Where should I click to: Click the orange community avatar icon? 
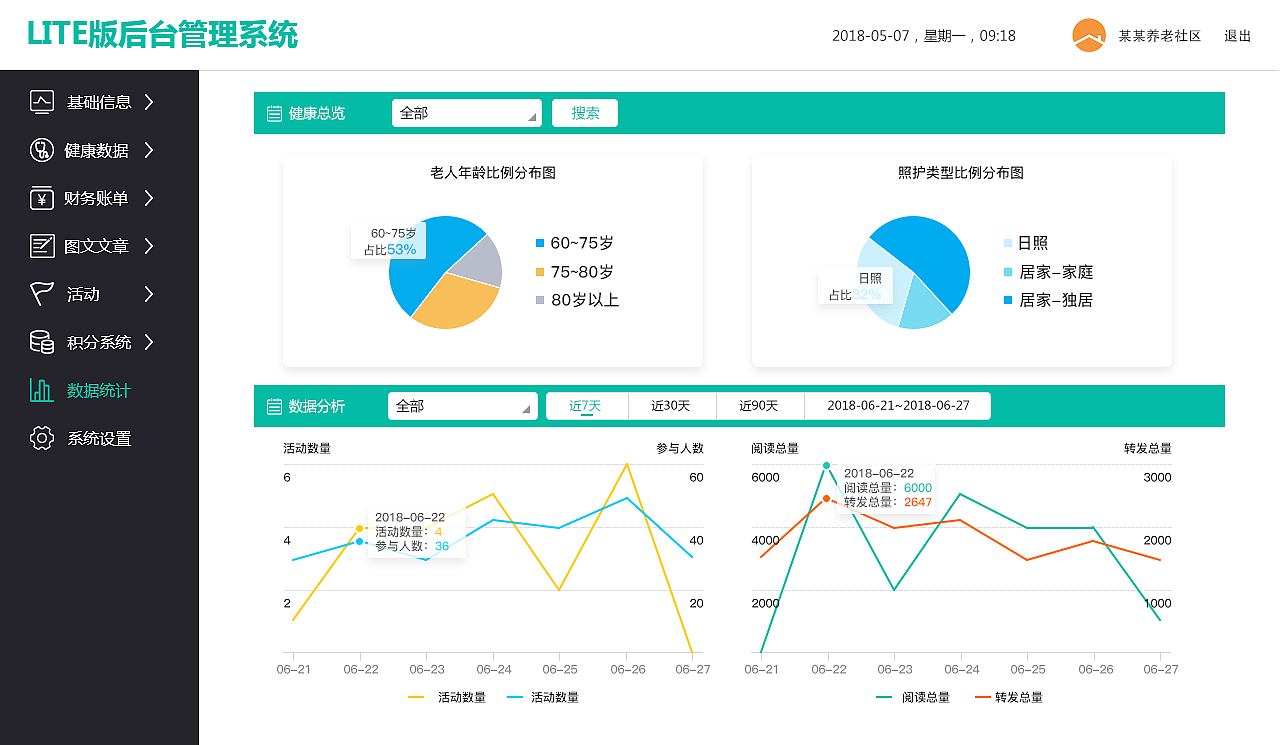[x=1089, y=35]
